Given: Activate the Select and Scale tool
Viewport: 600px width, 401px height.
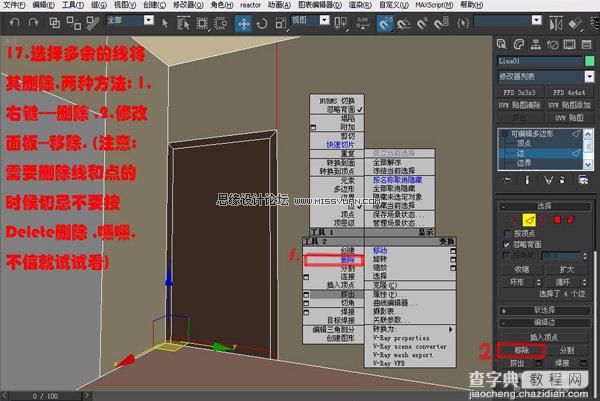Looking at the screenshot, I should tap(281, 24).
